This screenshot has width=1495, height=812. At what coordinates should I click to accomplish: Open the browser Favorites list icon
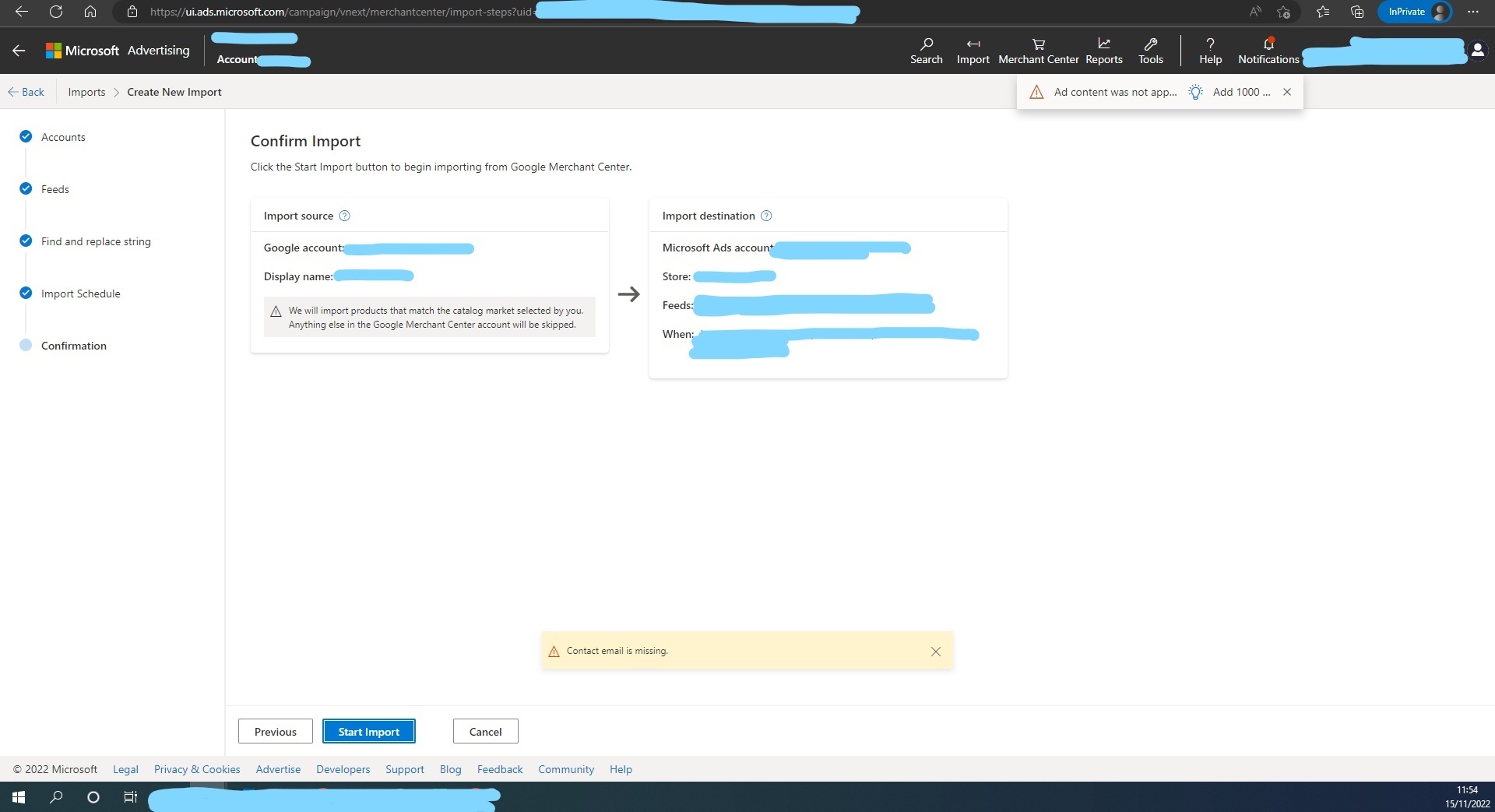[1323, 12]
